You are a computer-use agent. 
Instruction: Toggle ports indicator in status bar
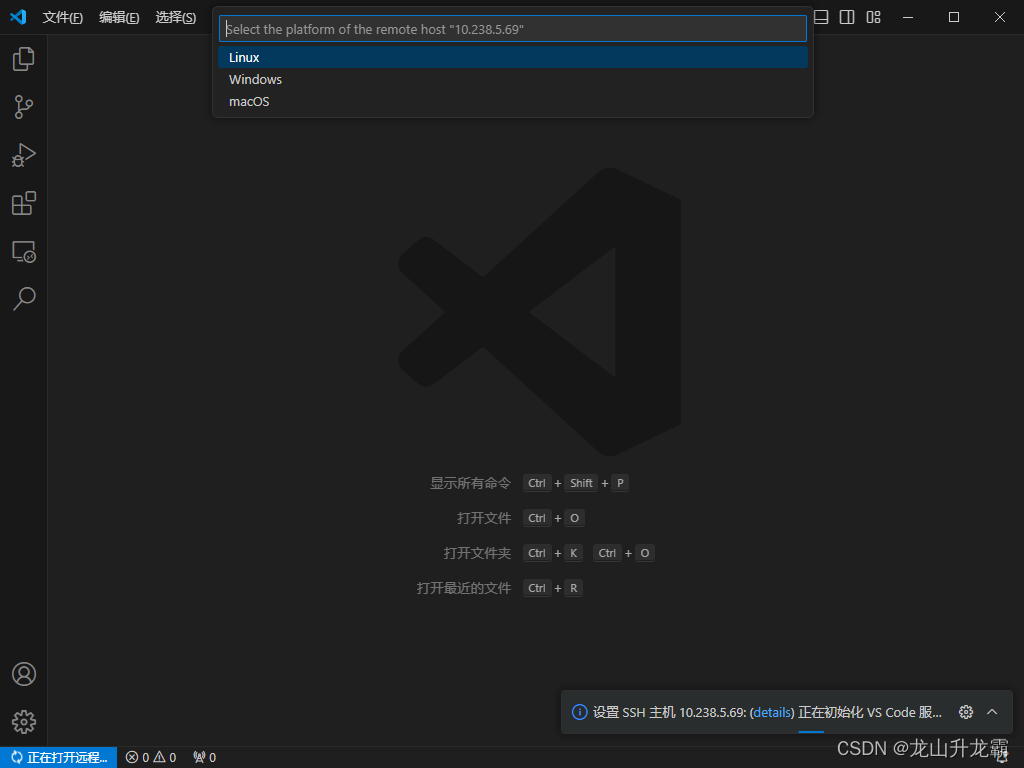[x=203, y=757]
